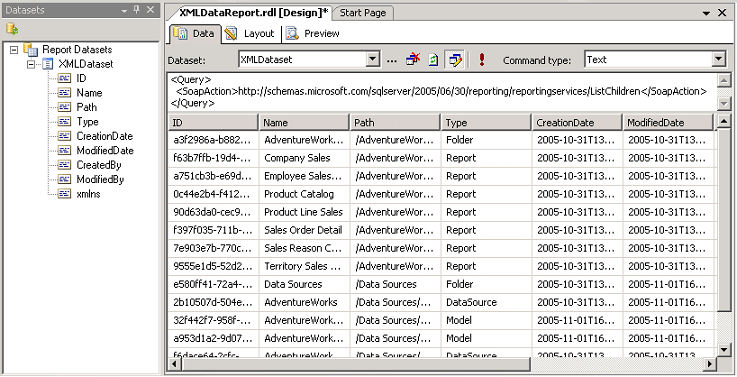Click the Type column header
This screenshot has height=377, width=737.
(x=486, y=122)
